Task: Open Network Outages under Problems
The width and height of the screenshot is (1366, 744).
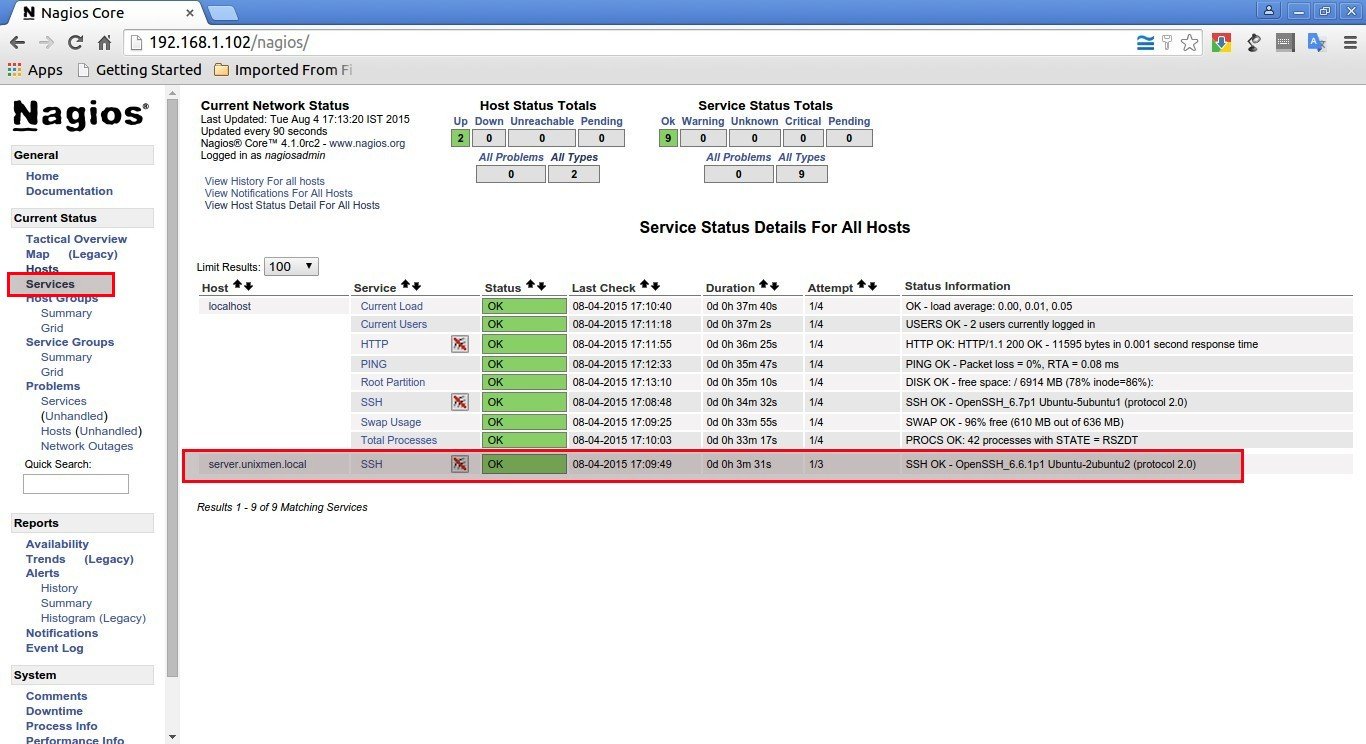Action: point(87,446)
